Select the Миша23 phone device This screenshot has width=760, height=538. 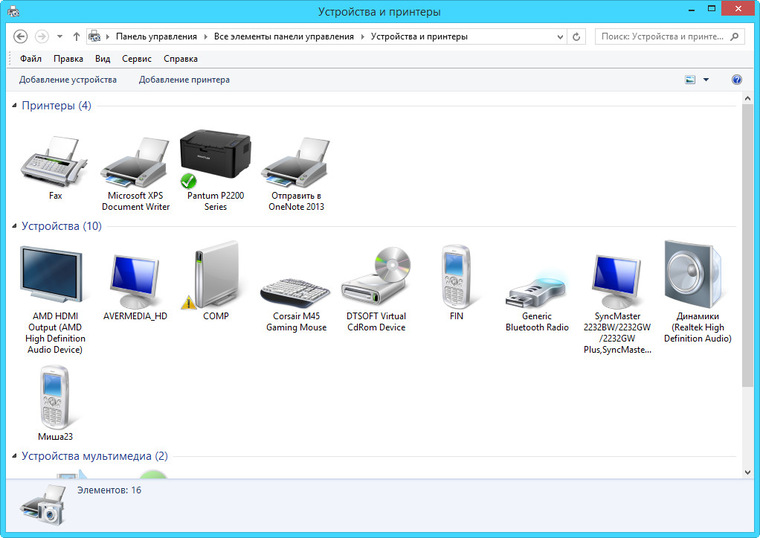pyautogui.click(x=54, y=397)
